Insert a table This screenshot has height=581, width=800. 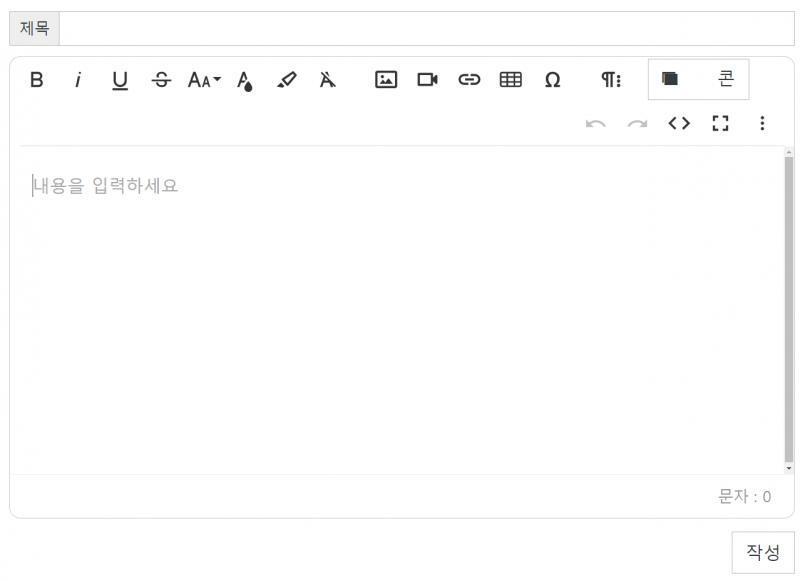511,80
